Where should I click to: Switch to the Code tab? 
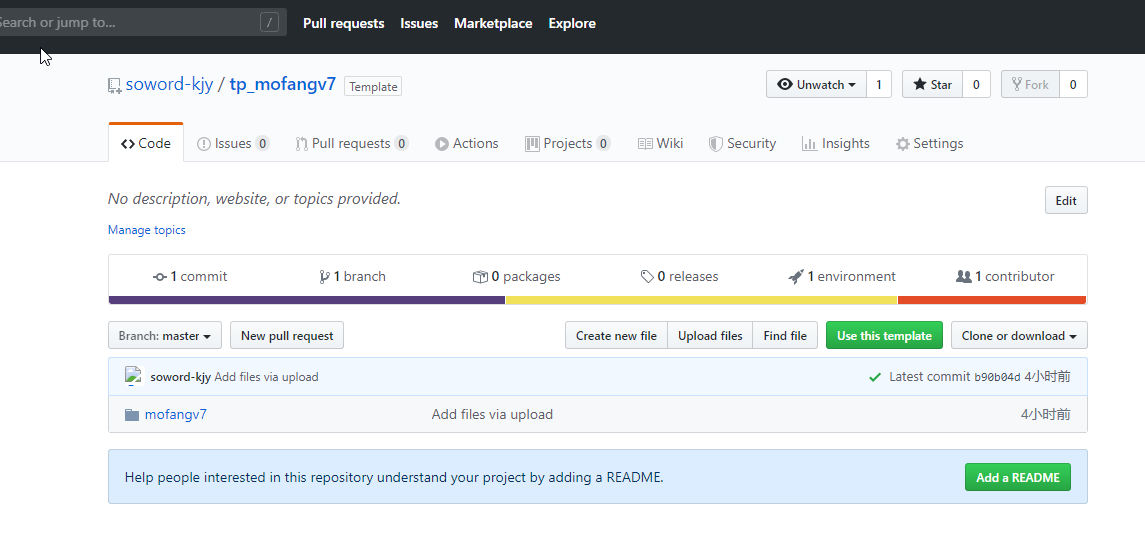[x=146, y=143]
